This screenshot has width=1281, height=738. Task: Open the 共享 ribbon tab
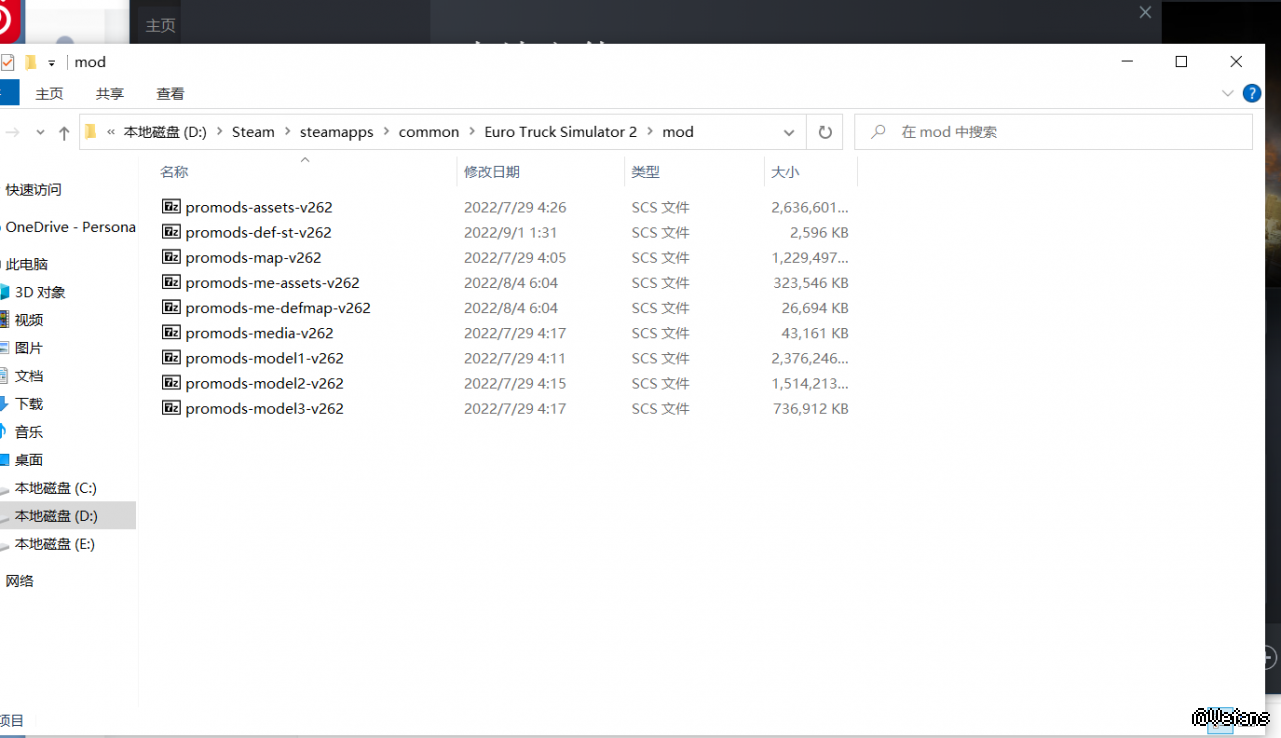point(110,93)
